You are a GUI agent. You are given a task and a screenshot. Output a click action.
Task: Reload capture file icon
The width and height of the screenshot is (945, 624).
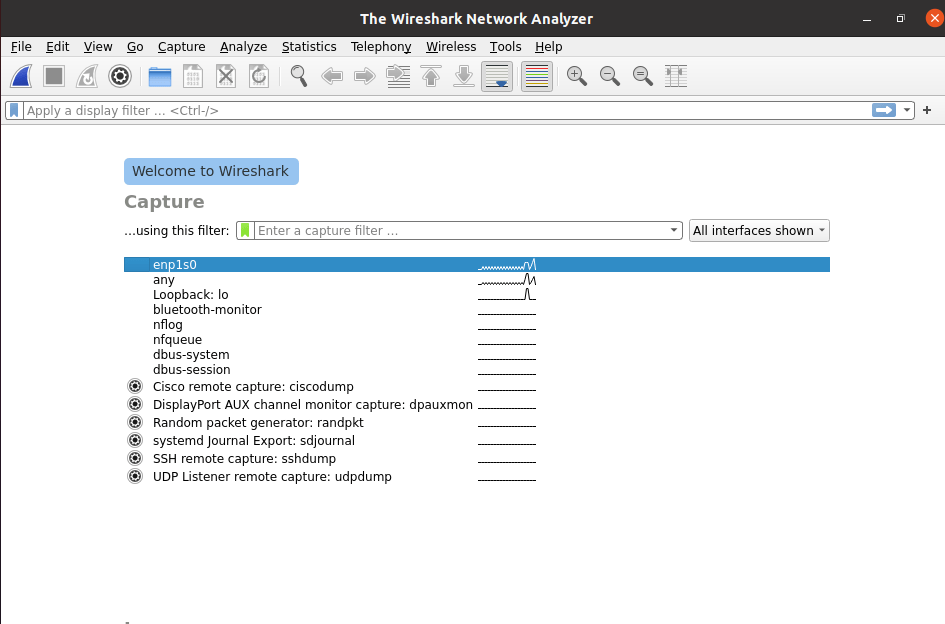pyautogui.click(x=259, y=77)
